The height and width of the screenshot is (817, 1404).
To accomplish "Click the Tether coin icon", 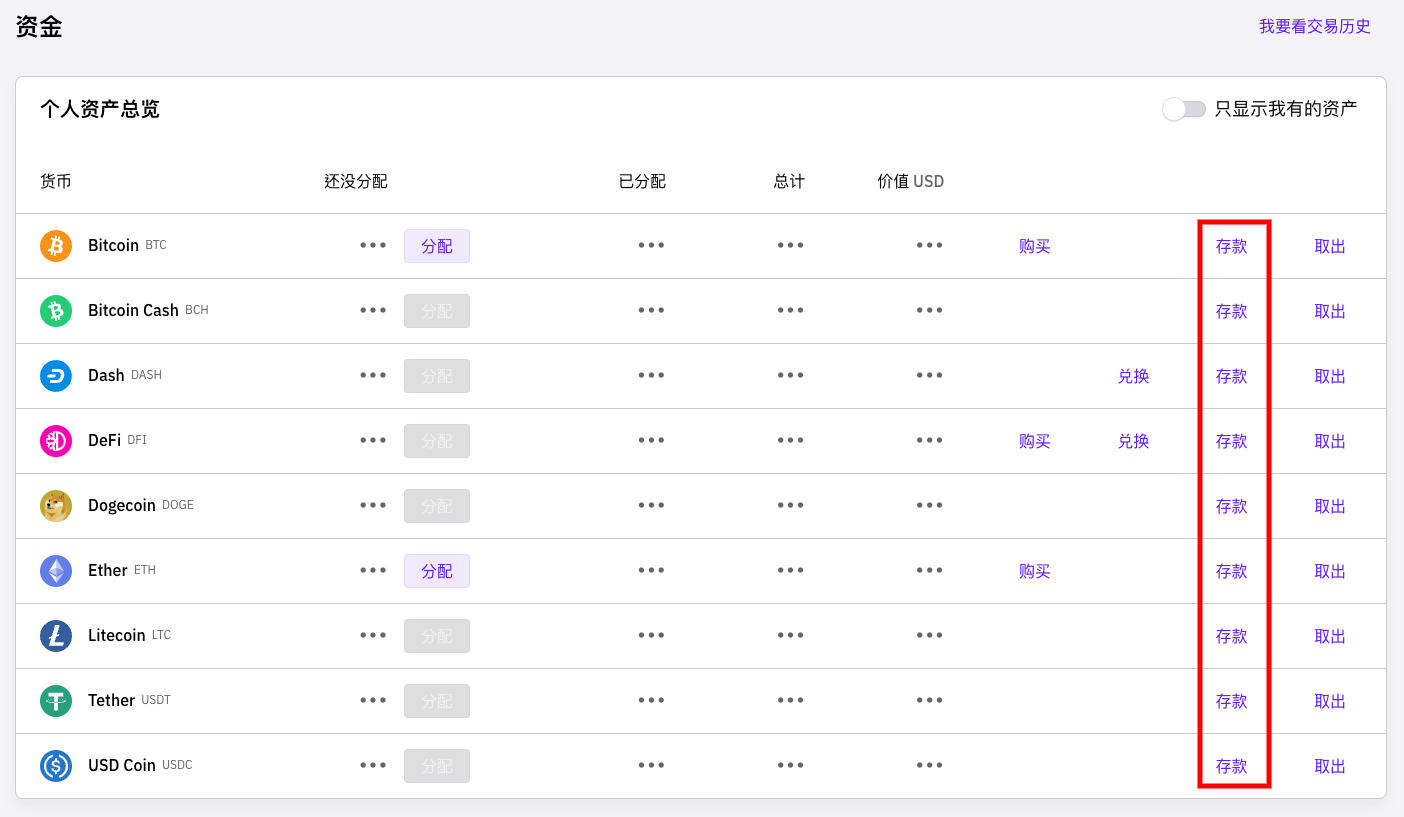I will point(56,701).
